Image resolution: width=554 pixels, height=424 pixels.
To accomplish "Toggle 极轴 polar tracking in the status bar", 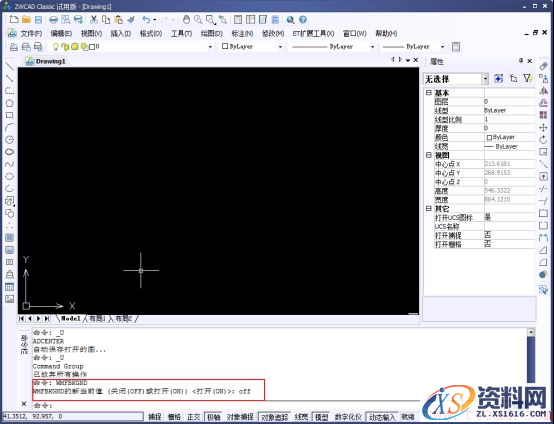I will pos(213,417).
